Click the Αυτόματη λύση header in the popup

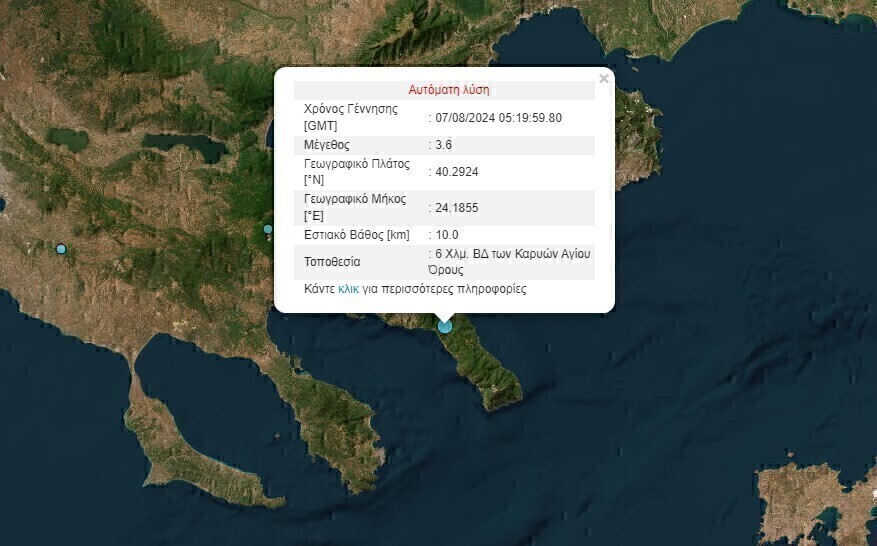pyautogui.click(x=448, y=90)
